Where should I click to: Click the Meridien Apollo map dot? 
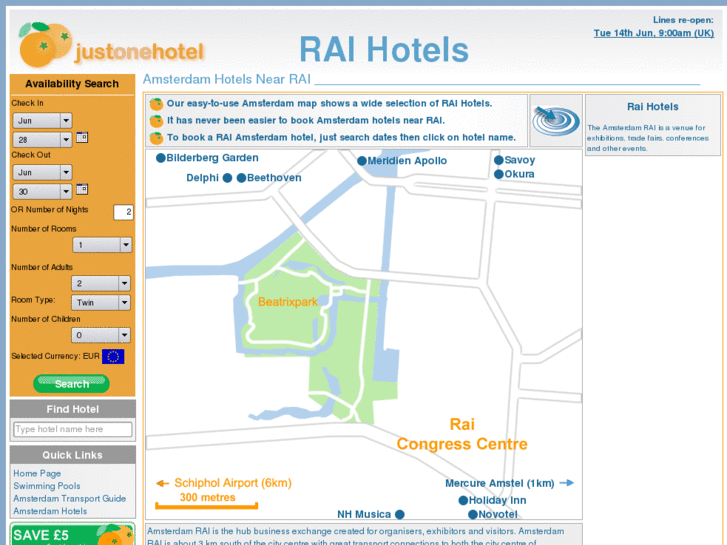[362, 161]
